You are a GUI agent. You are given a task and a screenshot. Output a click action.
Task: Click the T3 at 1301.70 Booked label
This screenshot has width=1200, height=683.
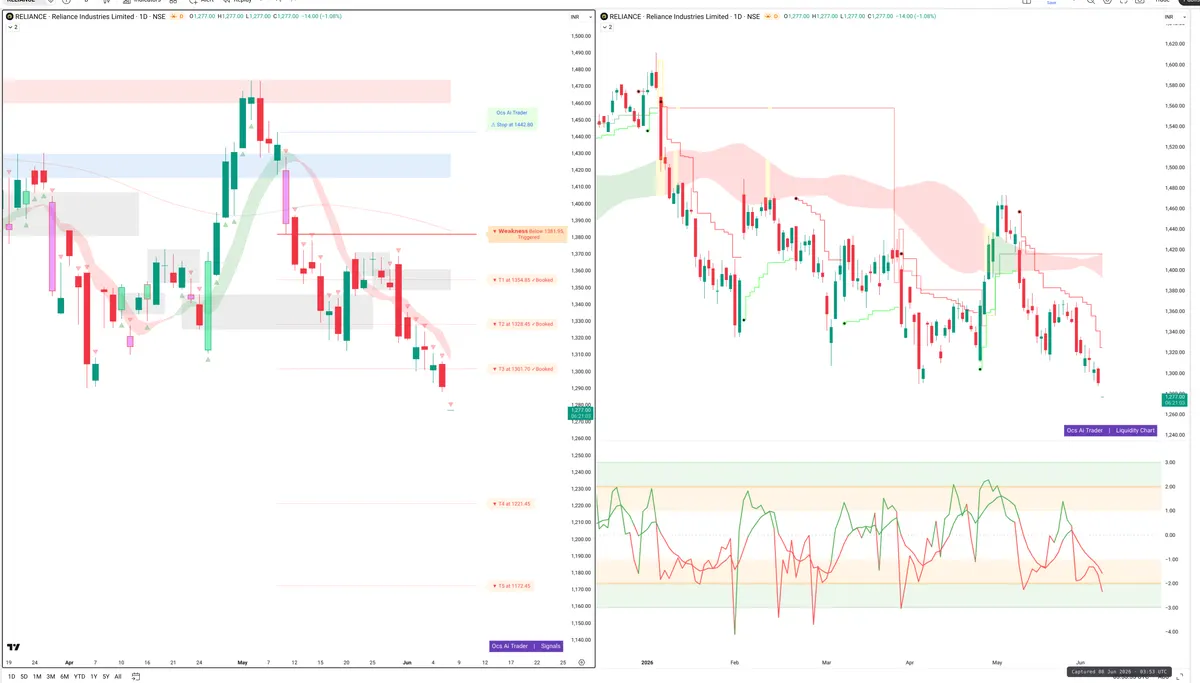click(522, 369)
